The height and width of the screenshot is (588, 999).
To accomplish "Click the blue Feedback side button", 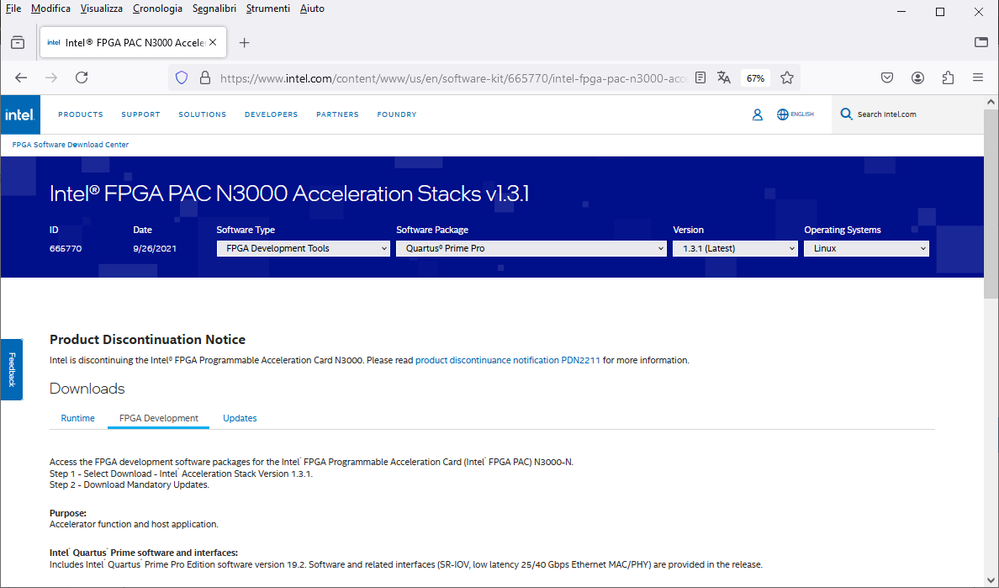I will 12,369.
